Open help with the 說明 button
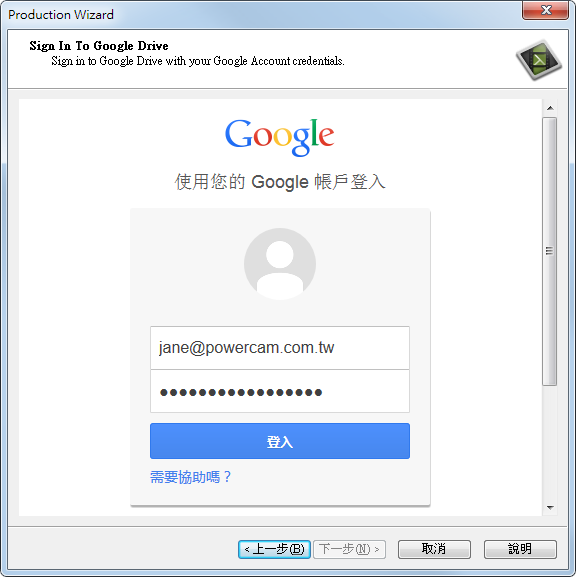Image resolution: width=576 pixels, height=577 pixels. coord(520,549)
